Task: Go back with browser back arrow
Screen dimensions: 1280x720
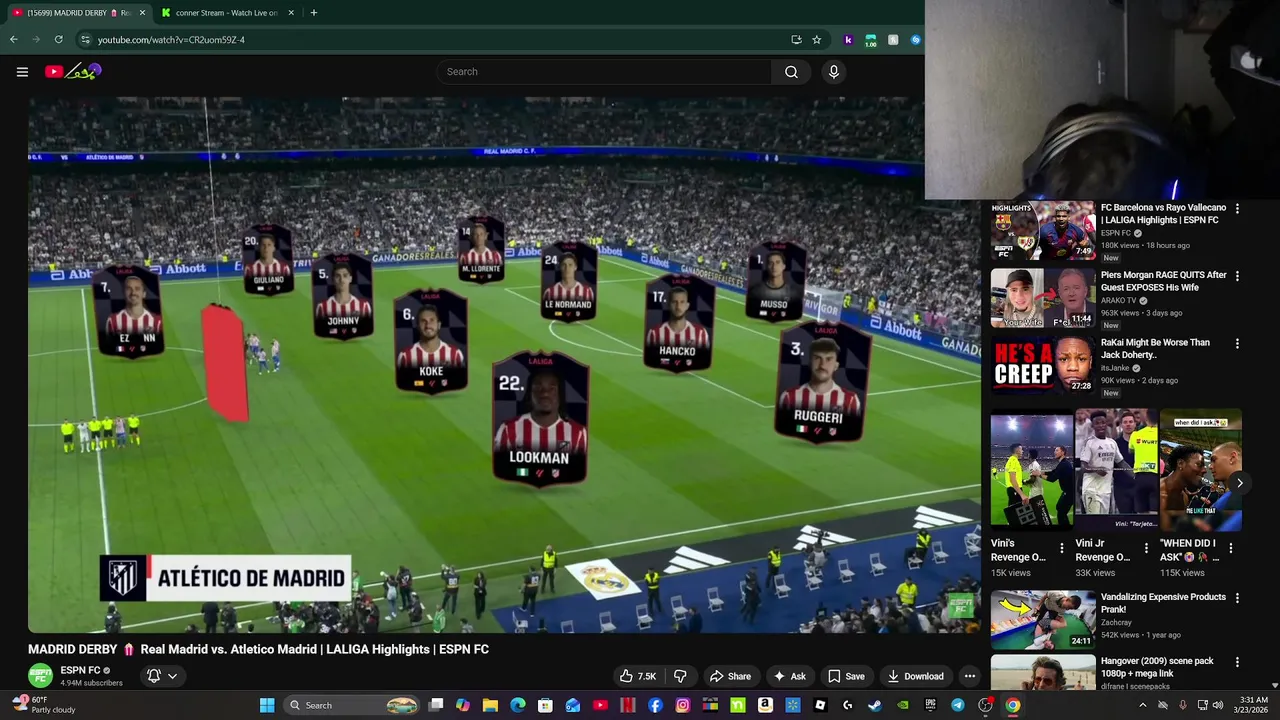Action: pos(13,39)
